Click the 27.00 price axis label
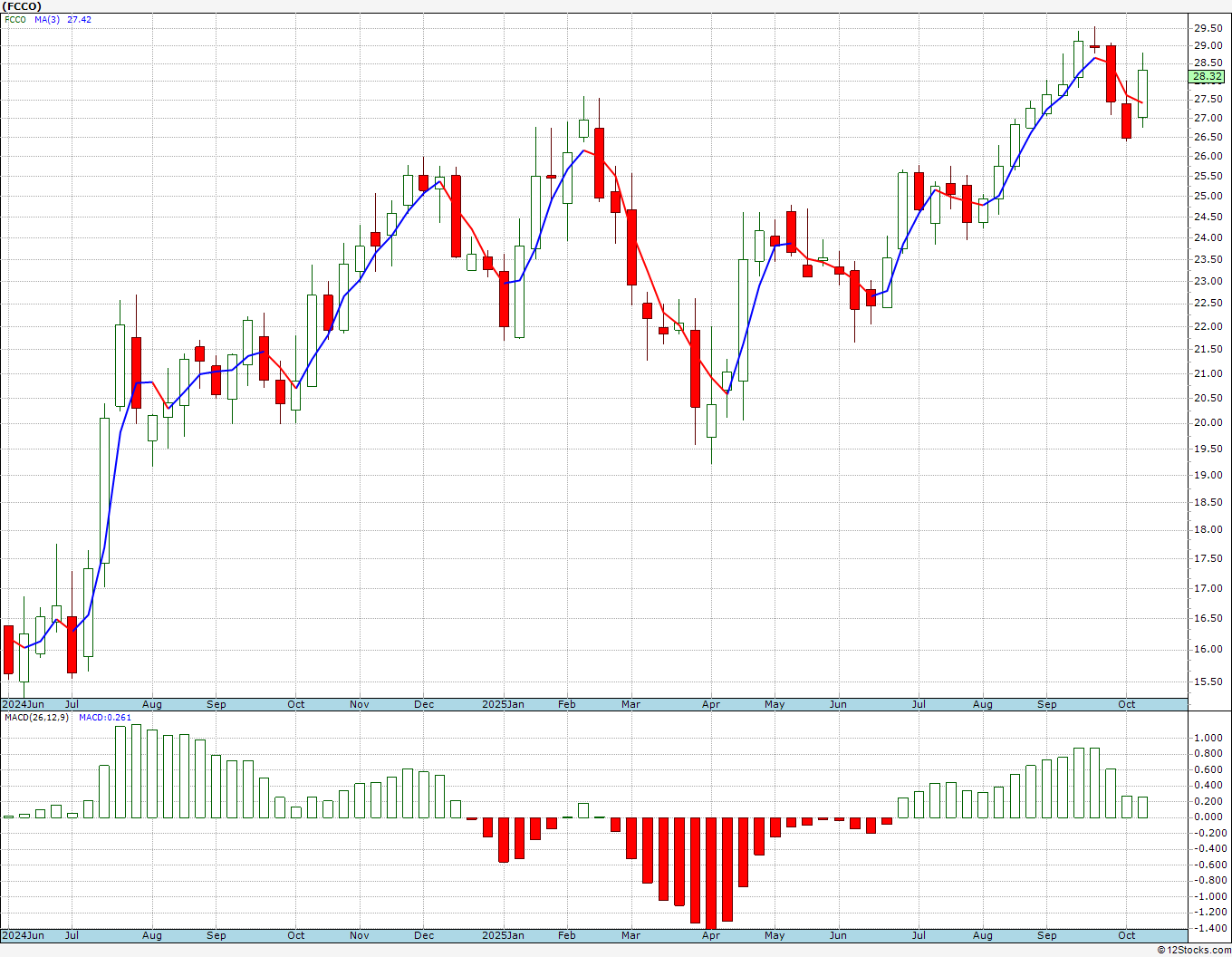This screenshot has width=1232, height=957. tap(1208, 118)
